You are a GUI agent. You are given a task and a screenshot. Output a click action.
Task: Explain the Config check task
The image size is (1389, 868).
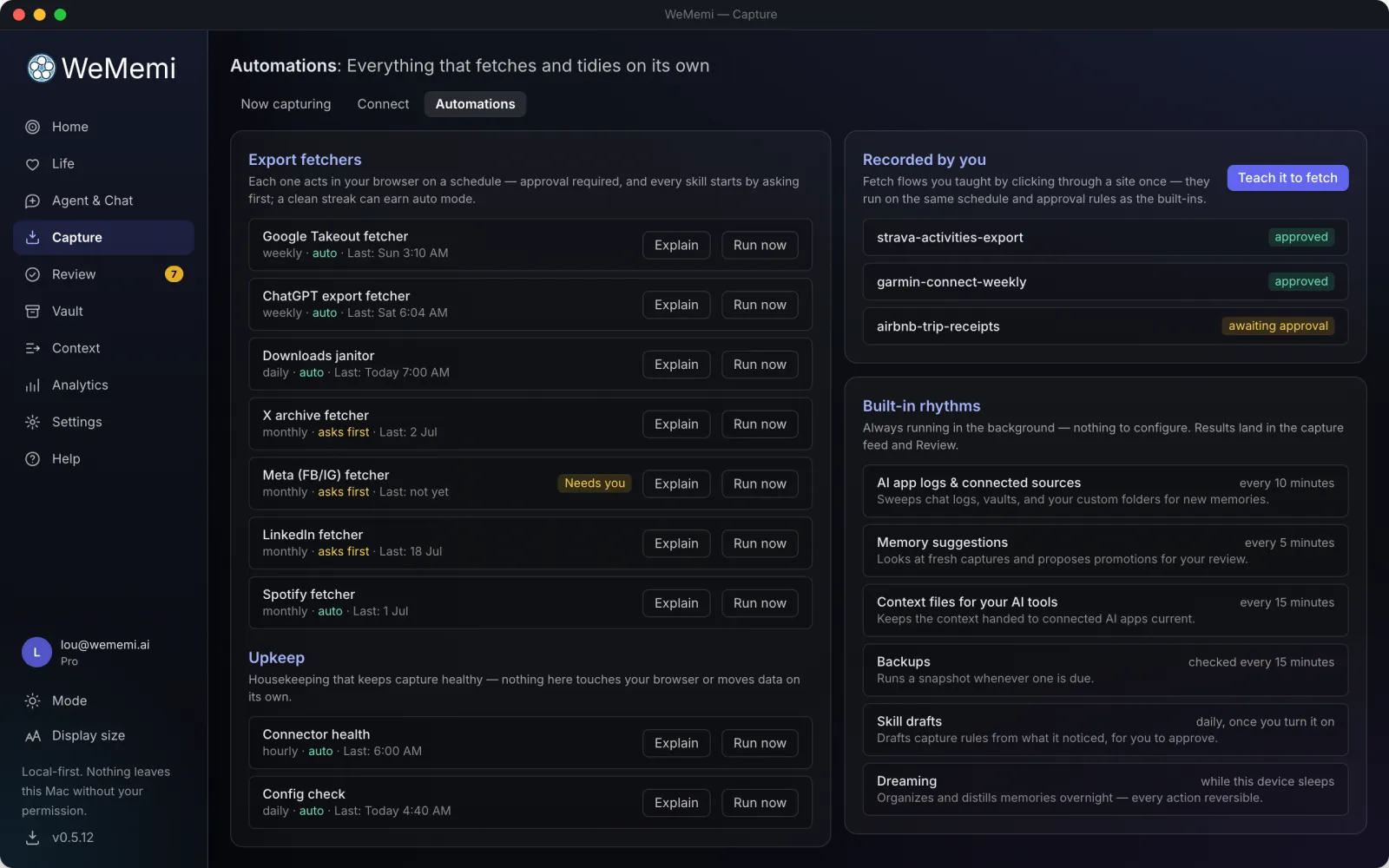point(676,803)
